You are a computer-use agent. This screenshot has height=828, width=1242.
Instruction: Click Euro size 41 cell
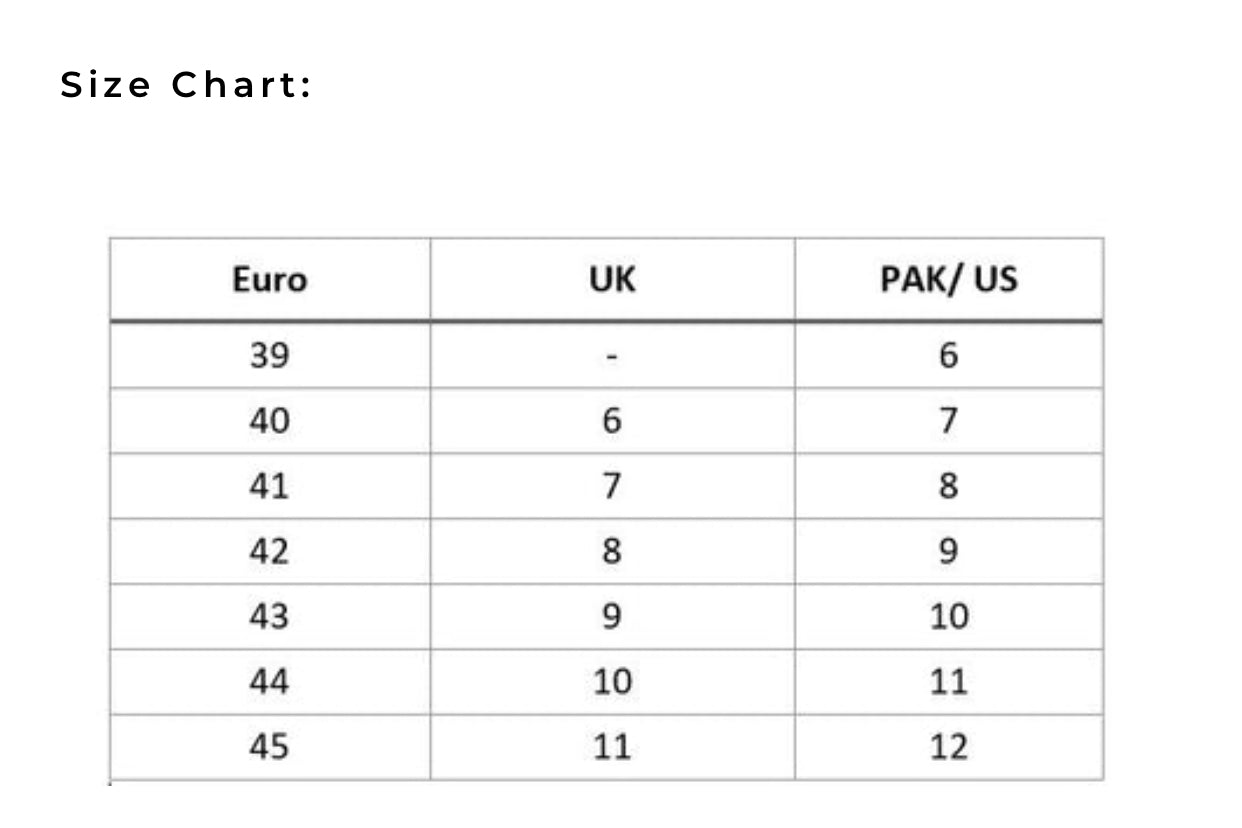269,486
